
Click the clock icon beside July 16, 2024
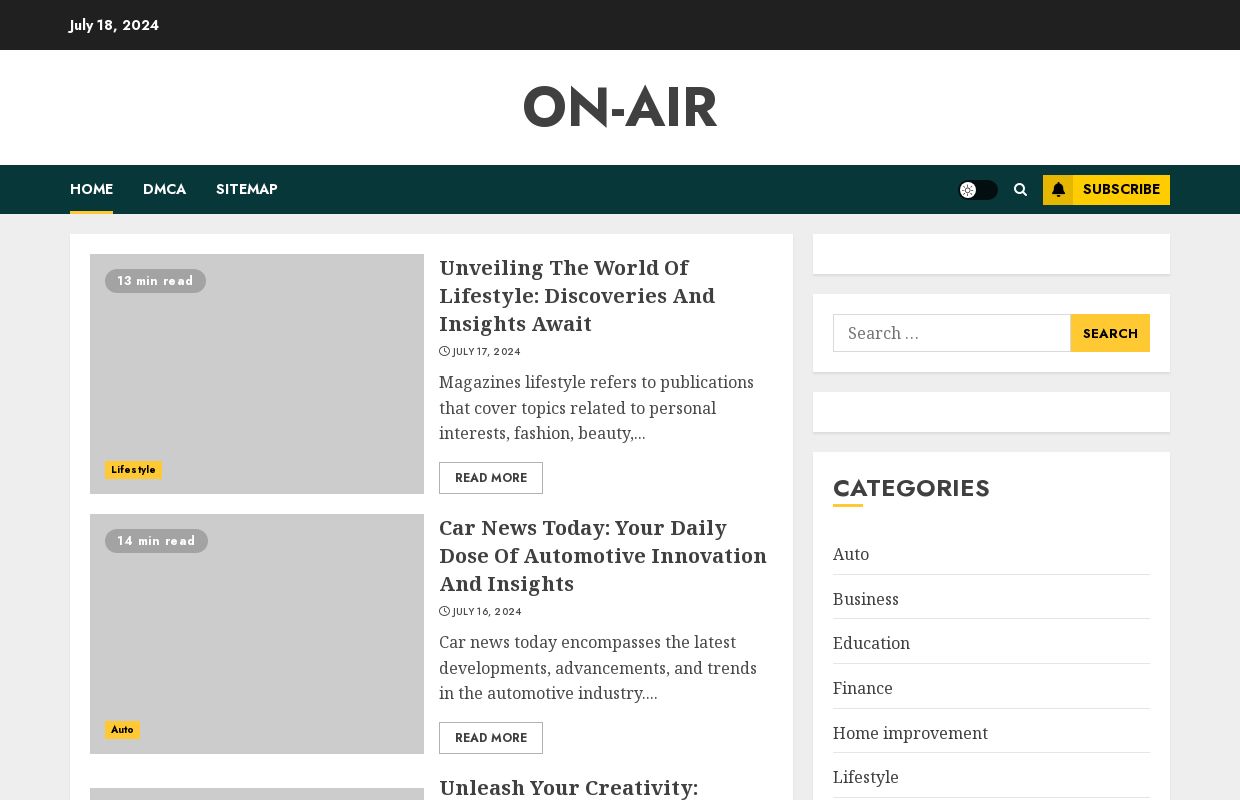[444, 611]
